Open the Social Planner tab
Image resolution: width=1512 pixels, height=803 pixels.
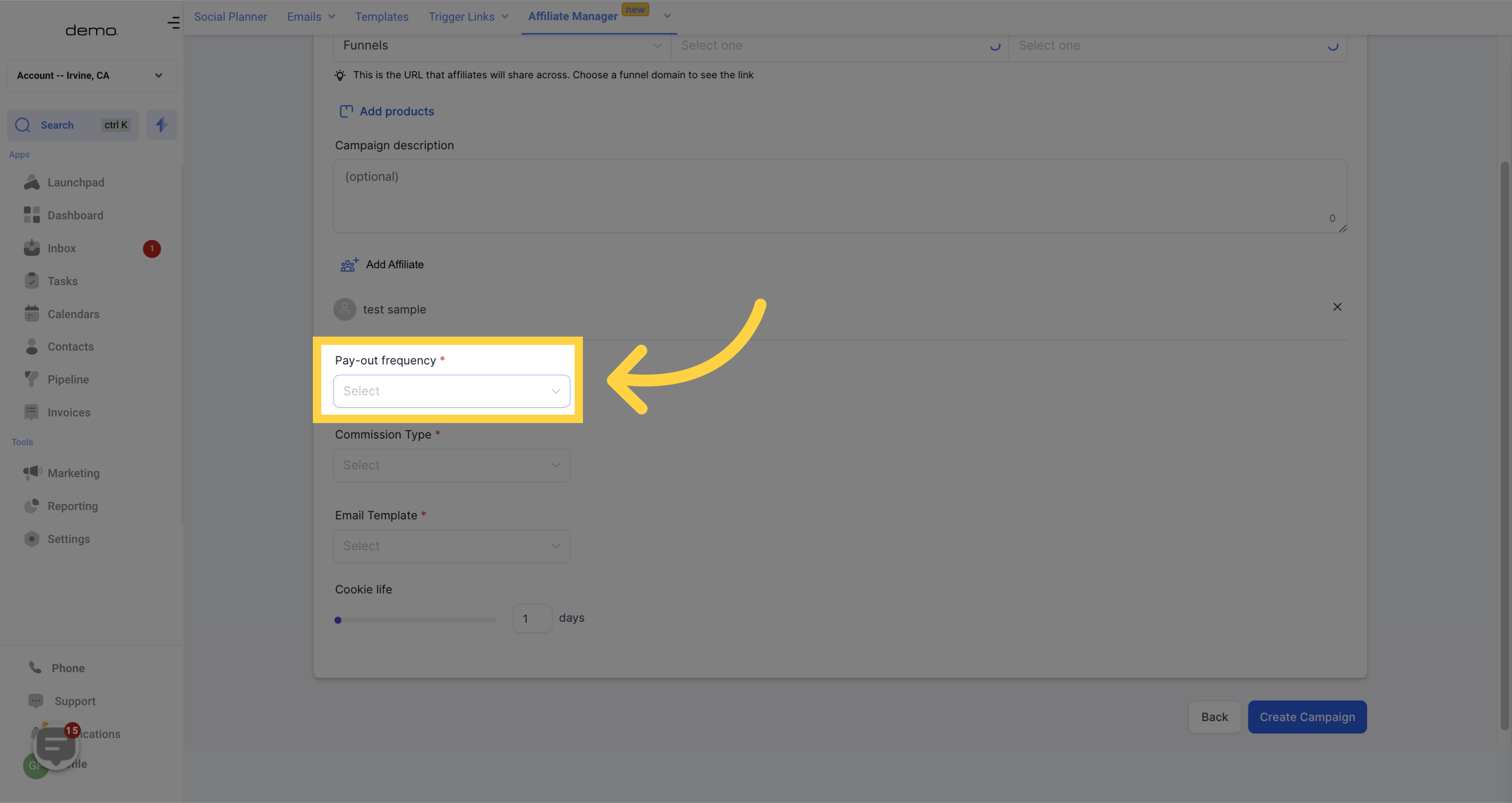pos(231,16)
